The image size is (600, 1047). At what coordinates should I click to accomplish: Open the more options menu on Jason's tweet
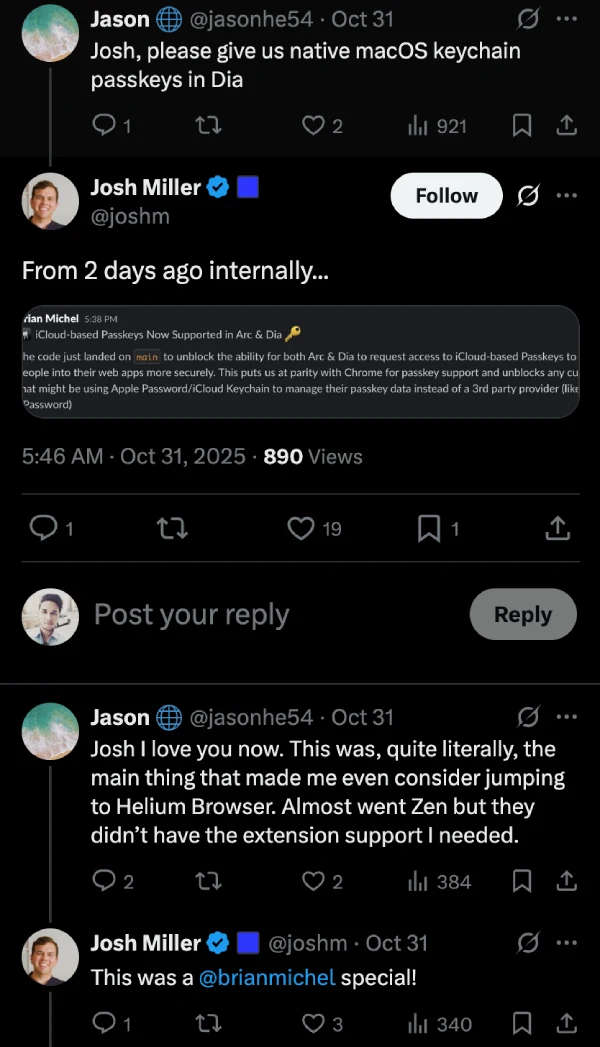click(567, 18)
